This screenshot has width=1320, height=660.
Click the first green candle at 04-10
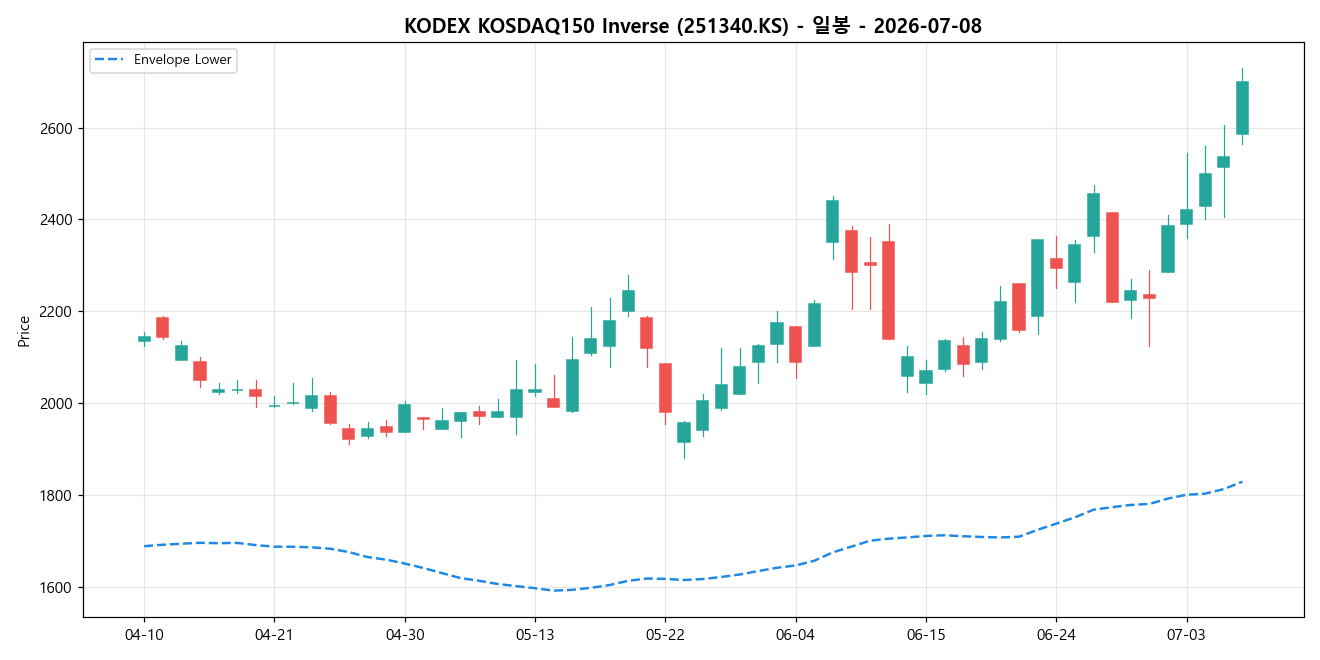click(144, 339)
